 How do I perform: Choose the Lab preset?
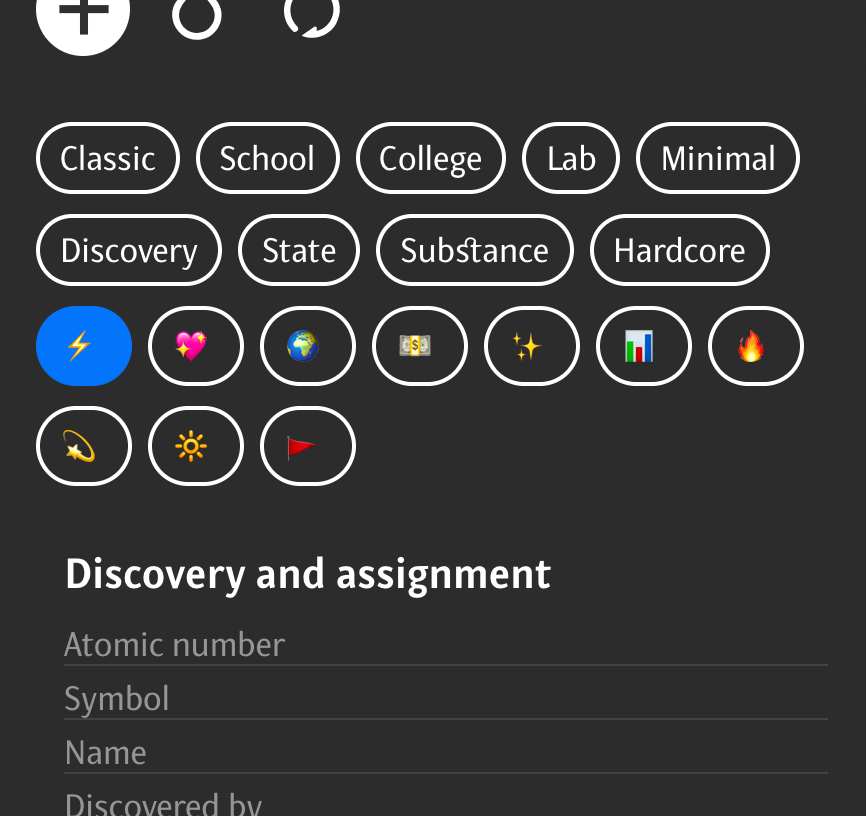pos(571,158)
